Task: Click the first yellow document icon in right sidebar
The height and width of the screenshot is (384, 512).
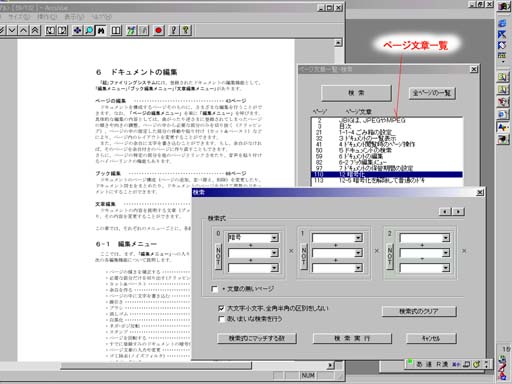Action: (503, 77)
